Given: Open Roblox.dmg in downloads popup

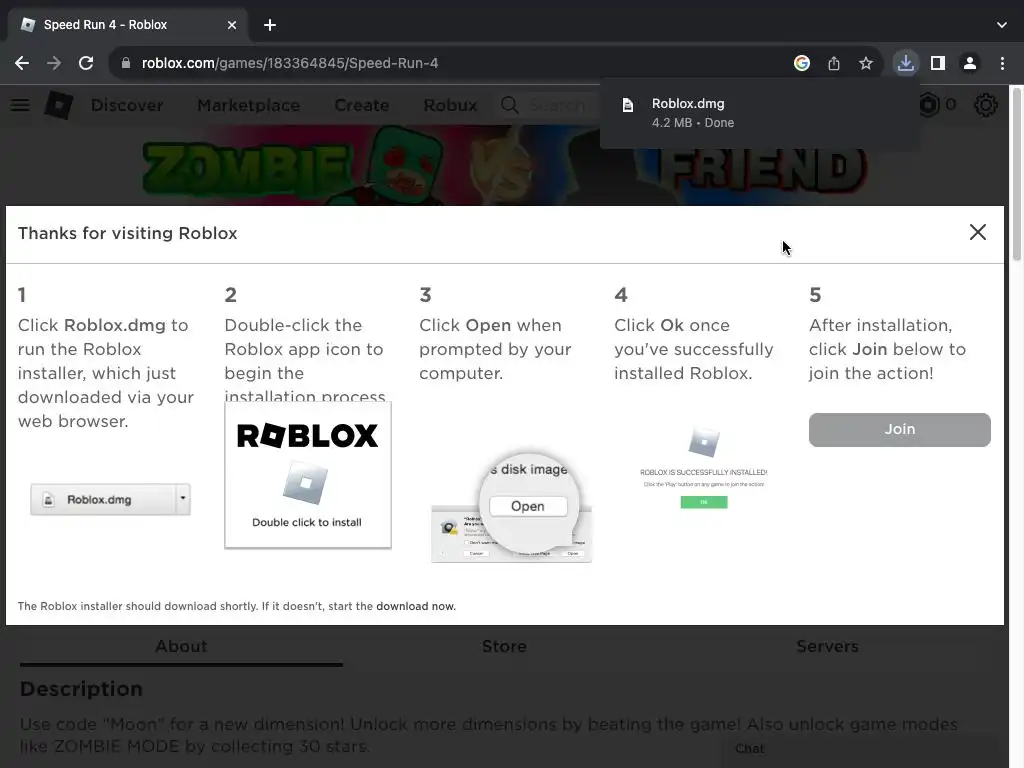Looking at the screenshot, I should (x=760, y=114).
